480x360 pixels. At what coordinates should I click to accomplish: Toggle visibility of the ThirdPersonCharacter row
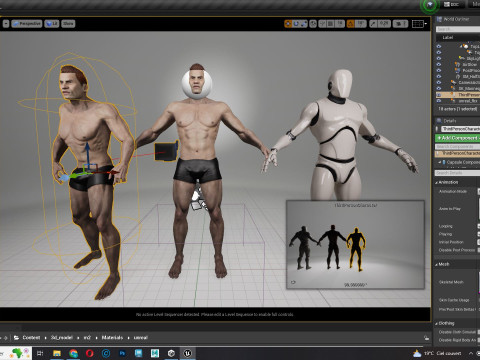(439, 95)
